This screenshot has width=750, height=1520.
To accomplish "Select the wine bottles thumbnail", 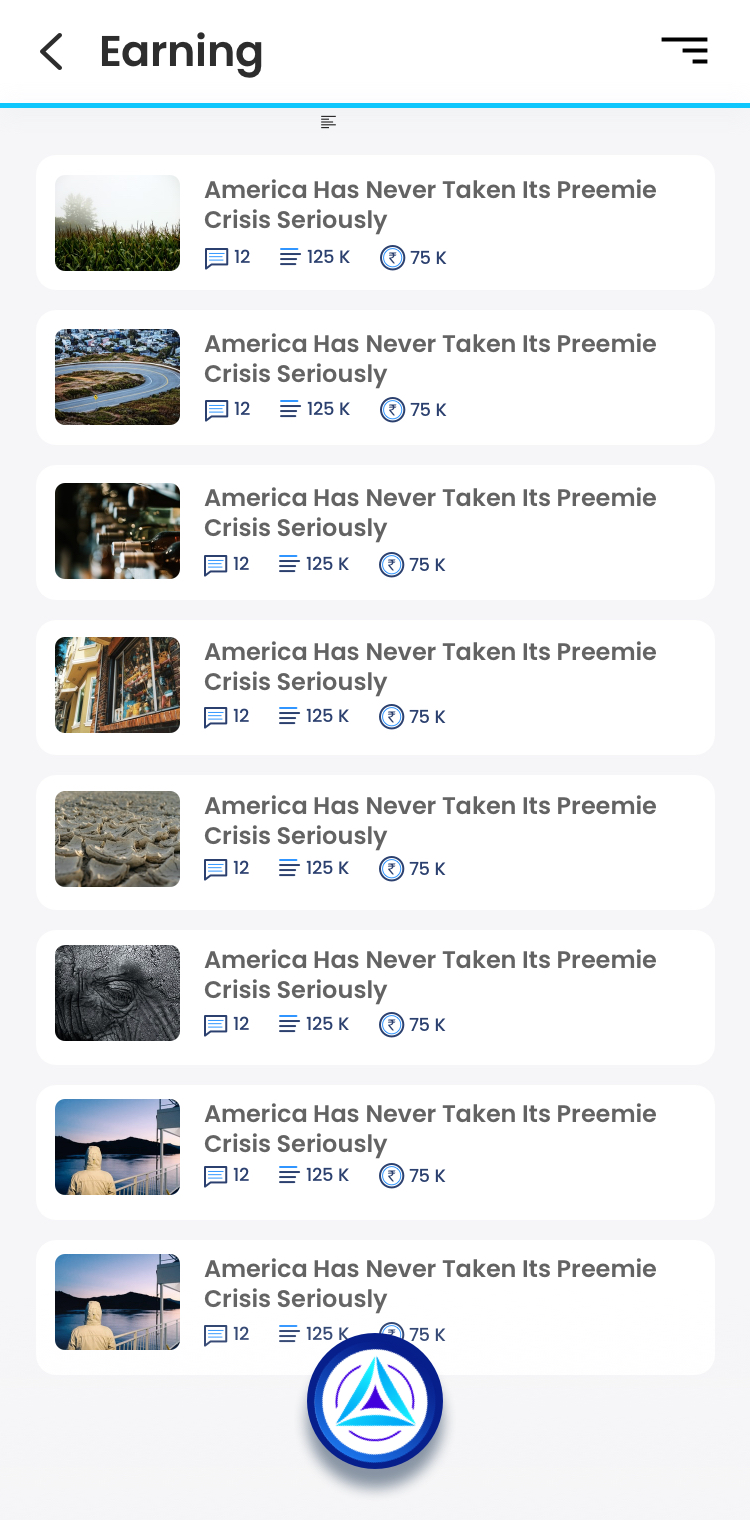I will click(x=117, y=531).
